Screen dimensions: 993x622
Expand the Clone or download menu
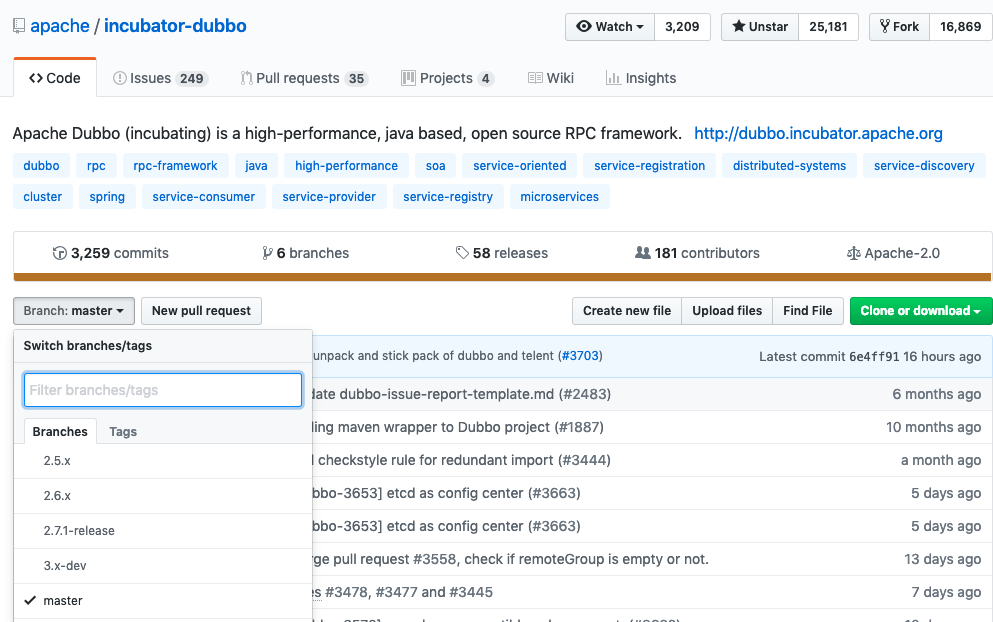(920, 311)
